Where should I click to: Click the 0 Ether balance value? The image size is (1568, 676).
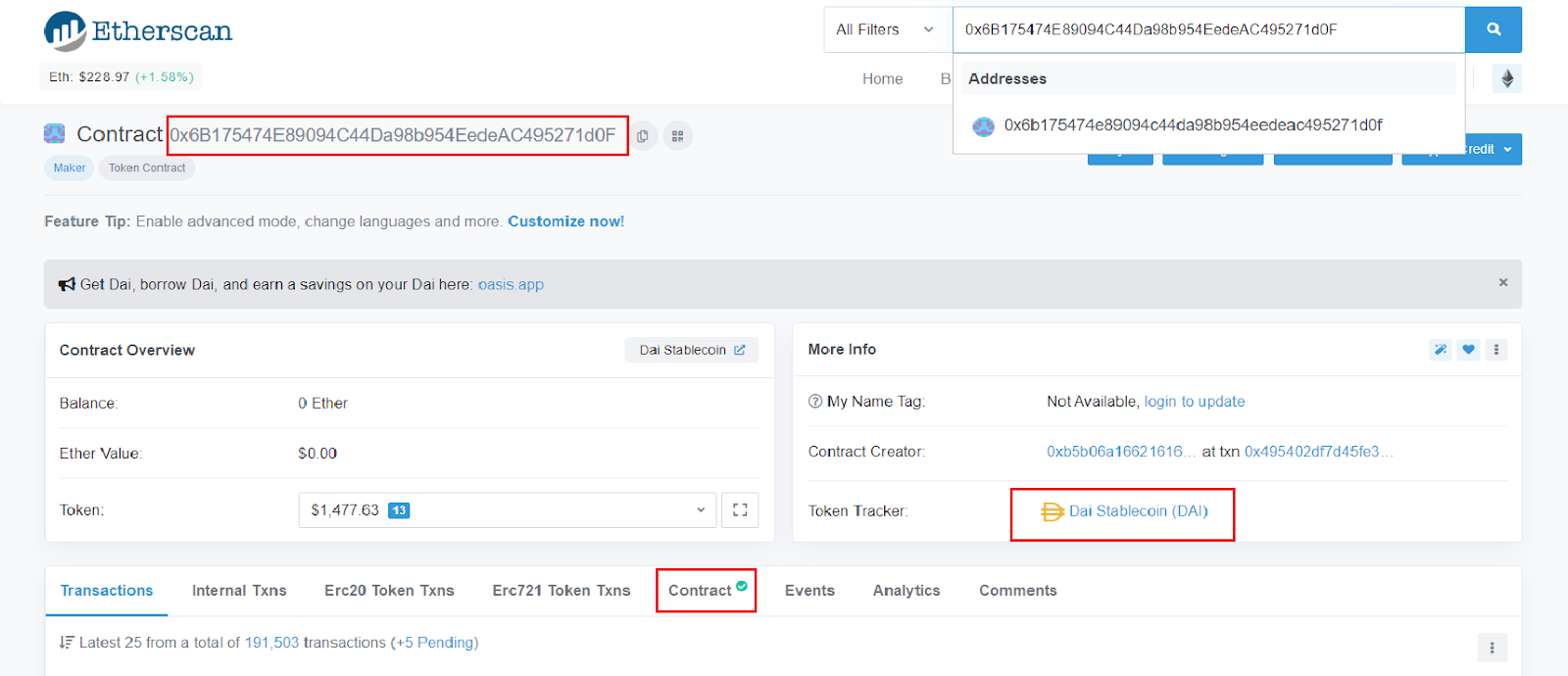322,403
